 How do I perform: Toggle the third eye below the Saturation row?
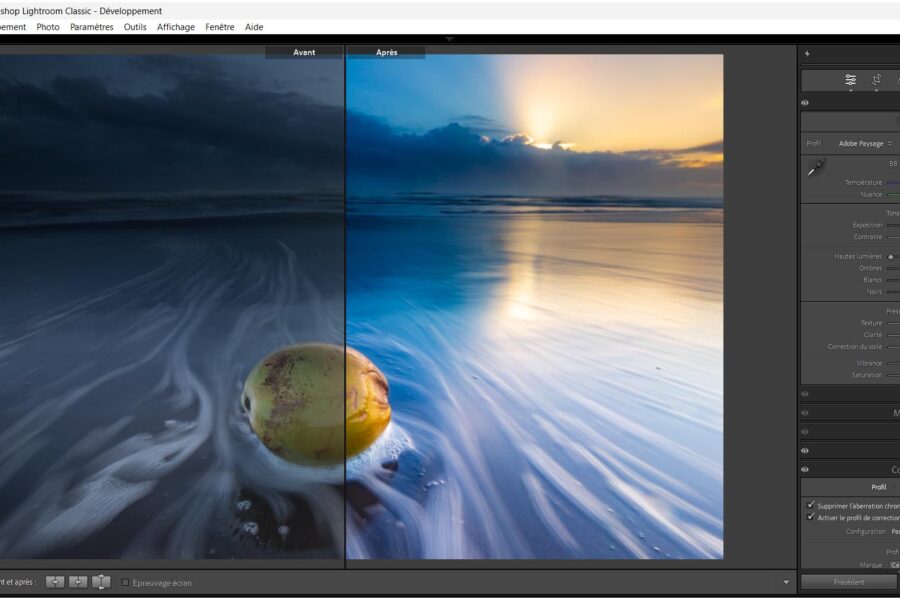[805, 432]
